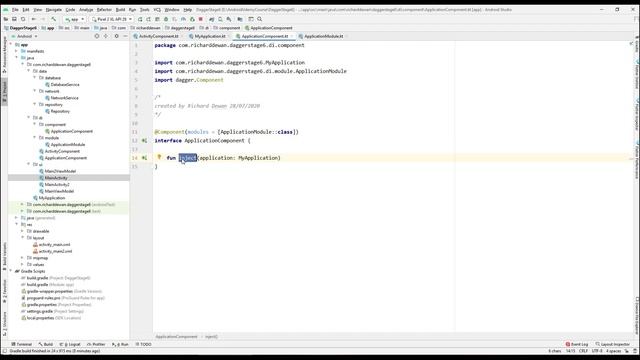Click the gutter implementation icon on line 14
Screen dimensions: 640x360
[144, 158]
